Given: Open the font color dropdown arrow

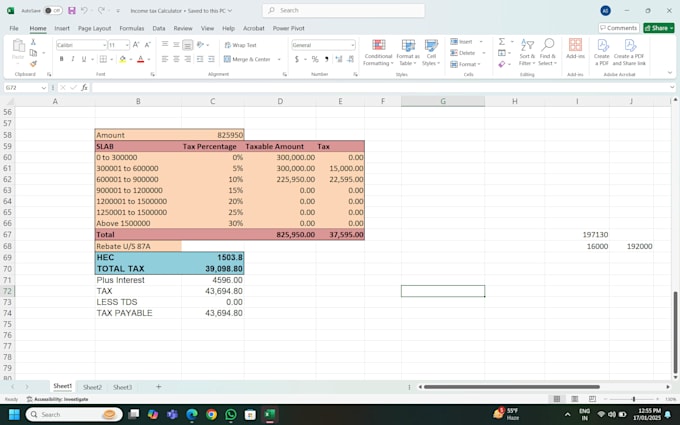Looking at the screenshot, I should point(149,59).
